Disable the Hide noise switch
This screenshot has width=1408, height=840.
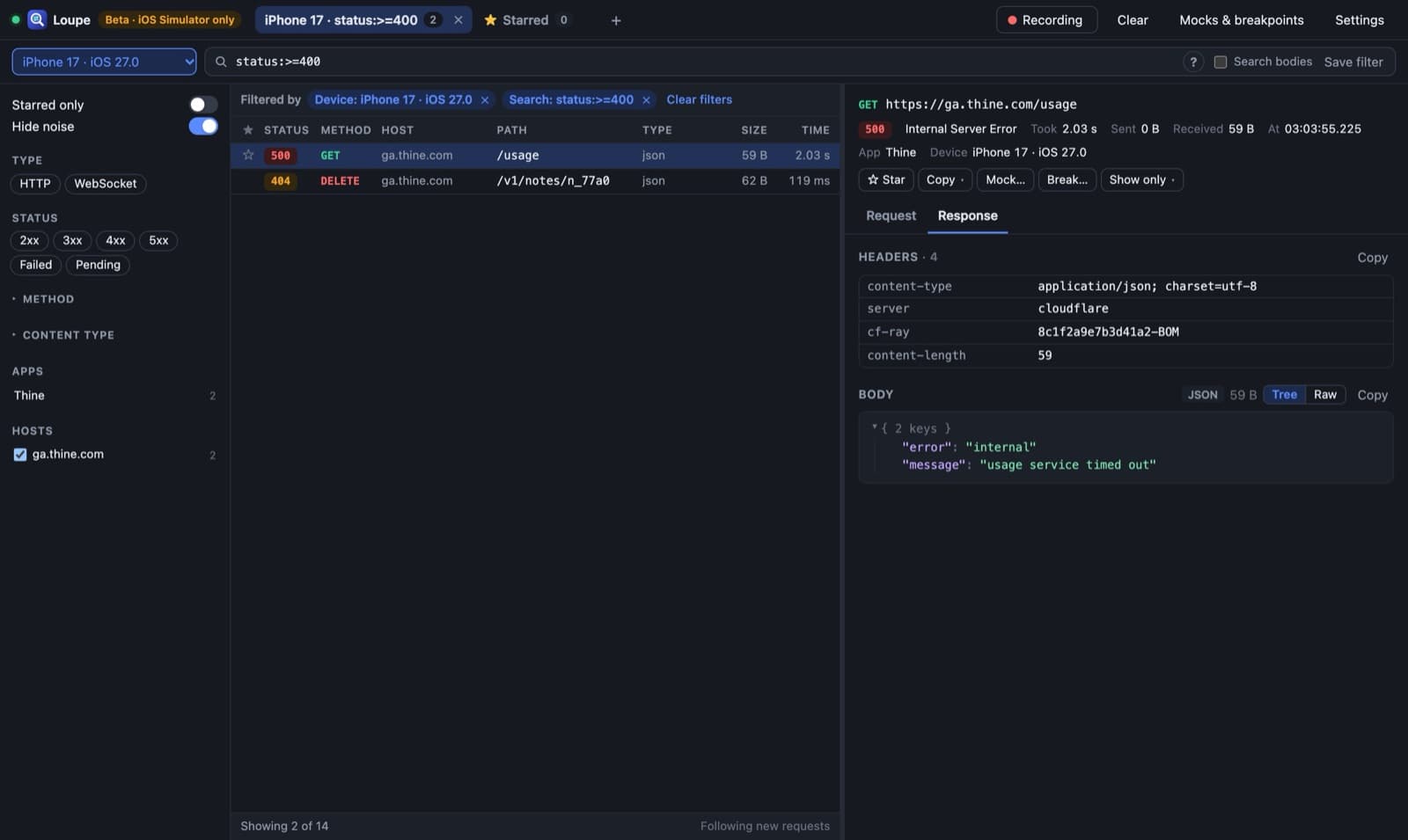click(x=203, y=127)
